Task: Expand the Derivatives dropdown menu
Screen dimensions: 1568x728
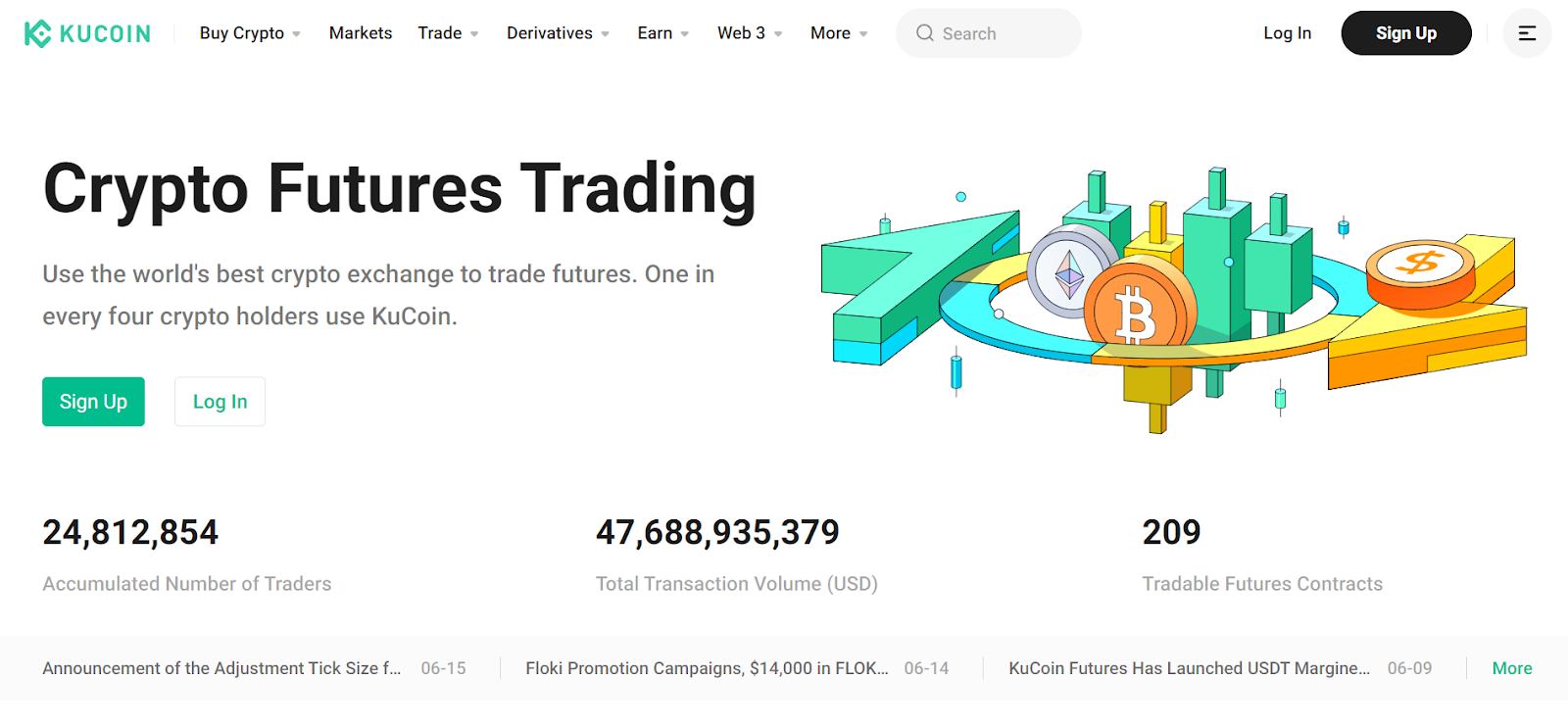Action: point(558,33)
